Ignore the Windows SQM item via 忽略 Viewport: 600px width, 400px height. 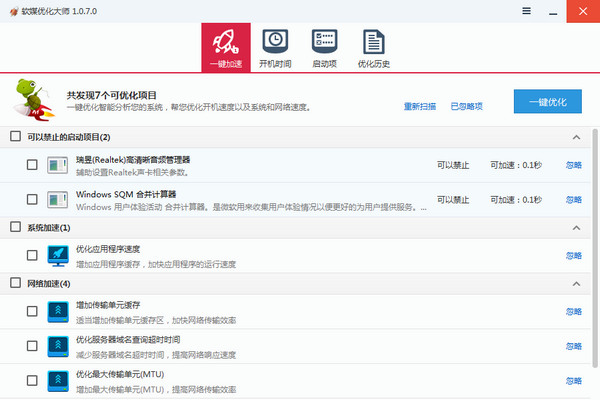[574, 199]
